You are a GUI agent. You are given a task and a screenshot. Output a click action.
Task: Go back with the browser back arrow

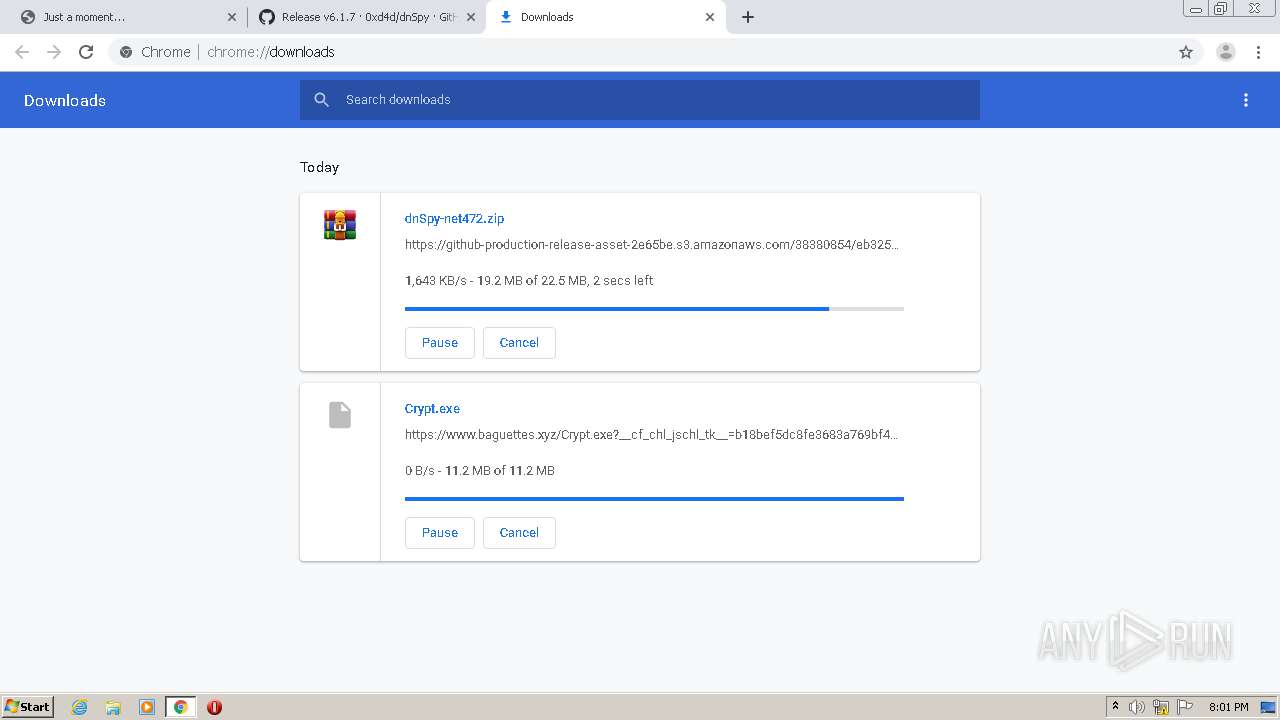(x=22, y=52)
